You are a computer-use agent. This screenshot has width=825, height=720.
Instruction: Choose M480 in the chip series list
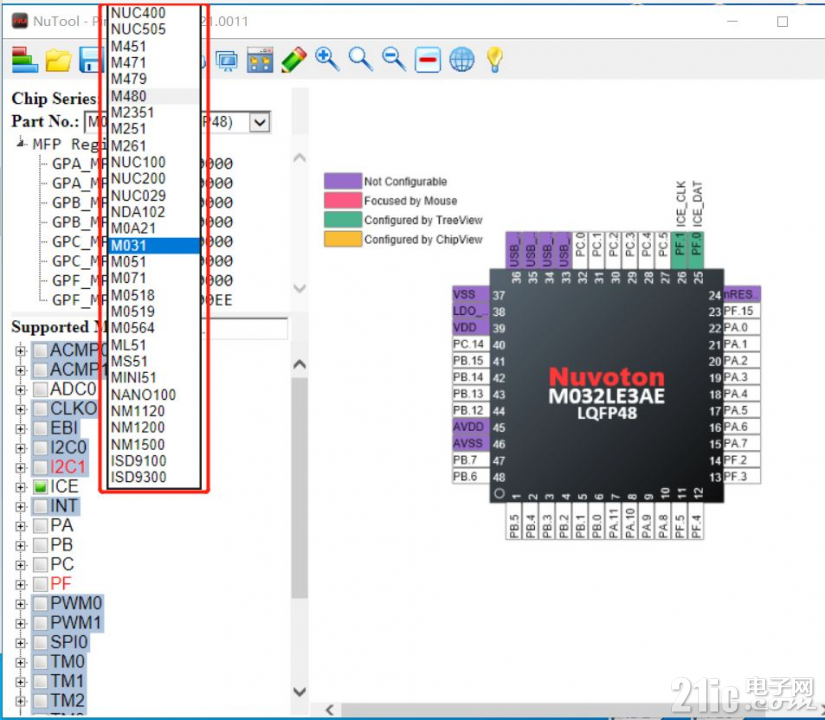154,96
